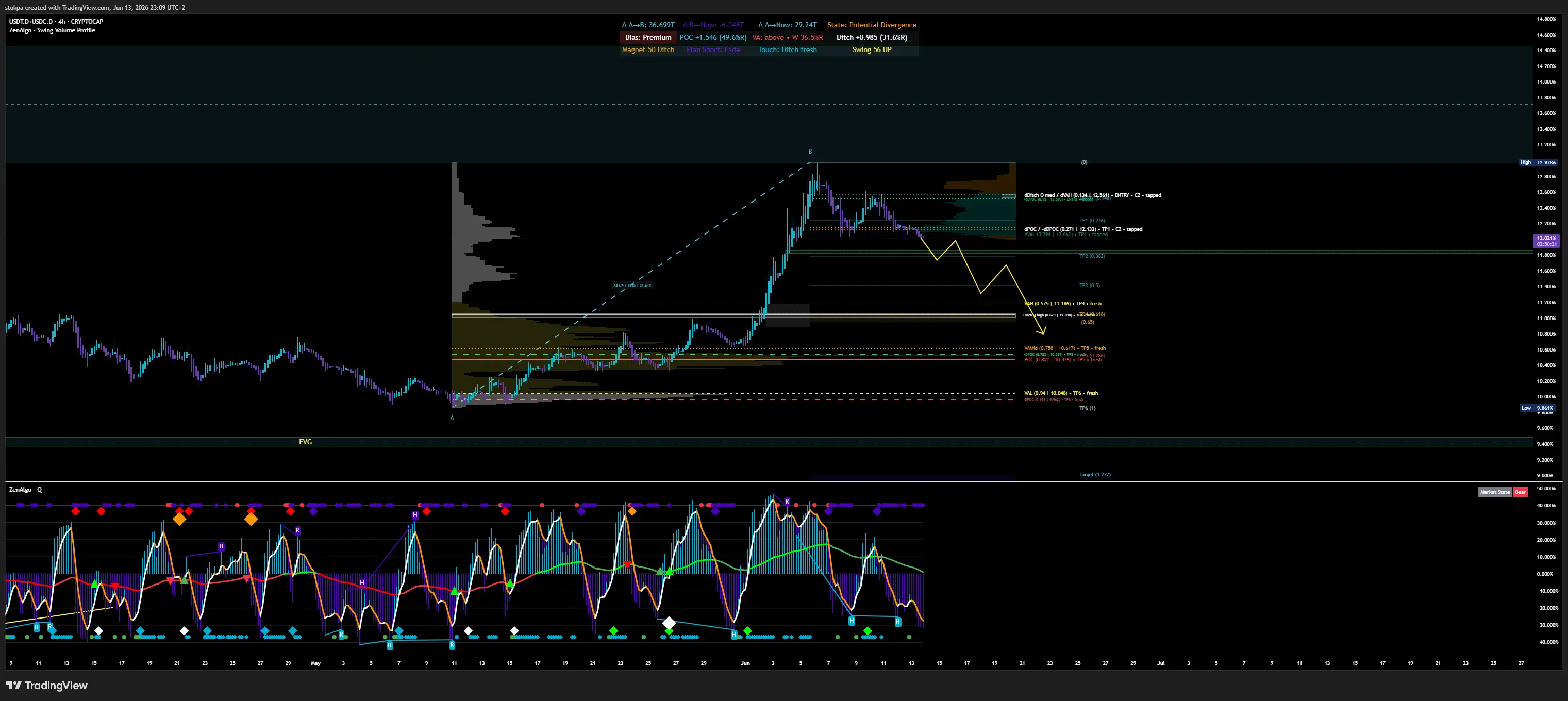Click the 'AB UP' swing info tag

(x=632, y=285)
